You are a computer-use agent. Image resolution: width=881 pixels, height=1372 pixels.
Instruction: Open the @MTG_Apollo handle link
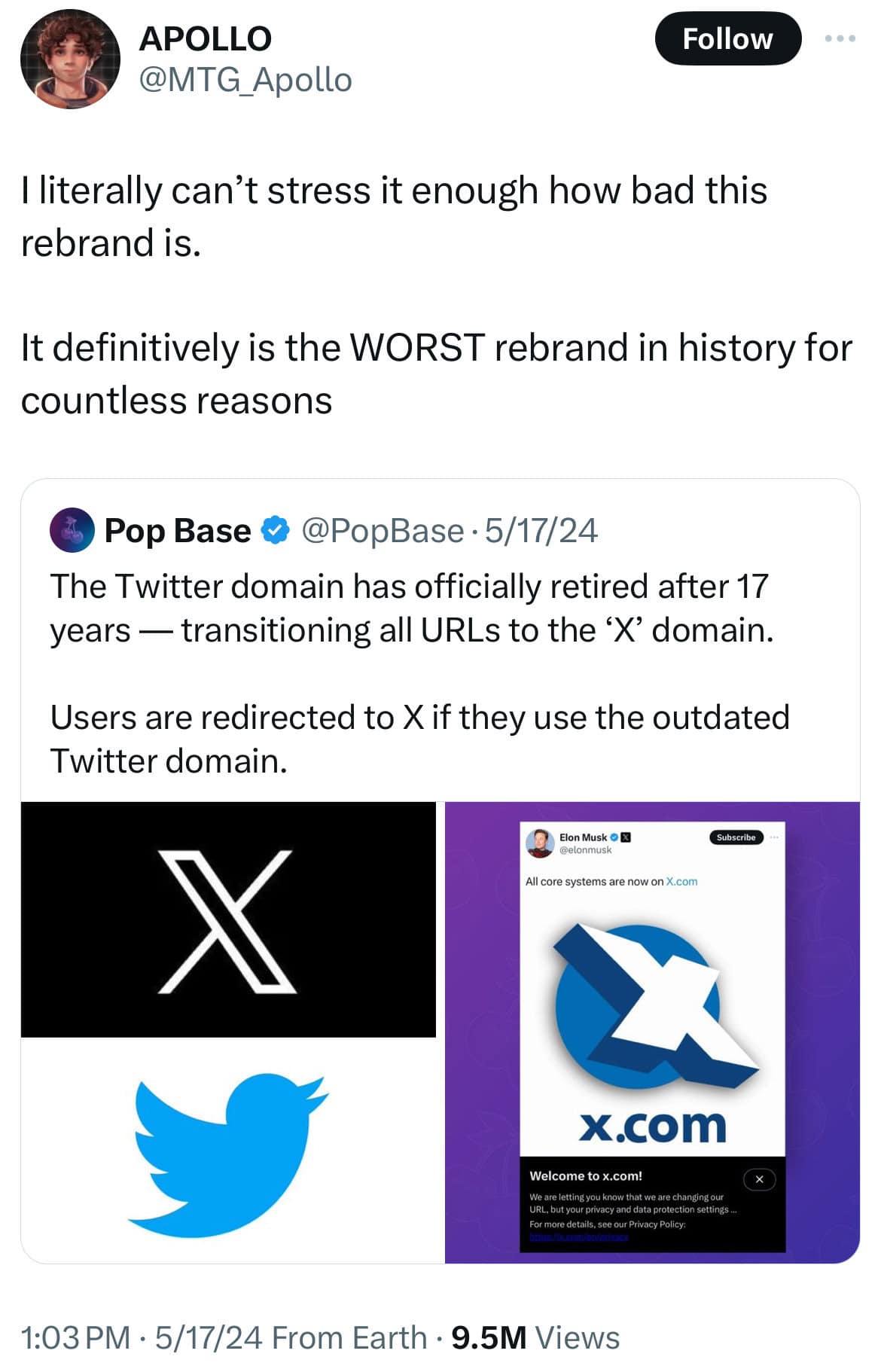245,80
